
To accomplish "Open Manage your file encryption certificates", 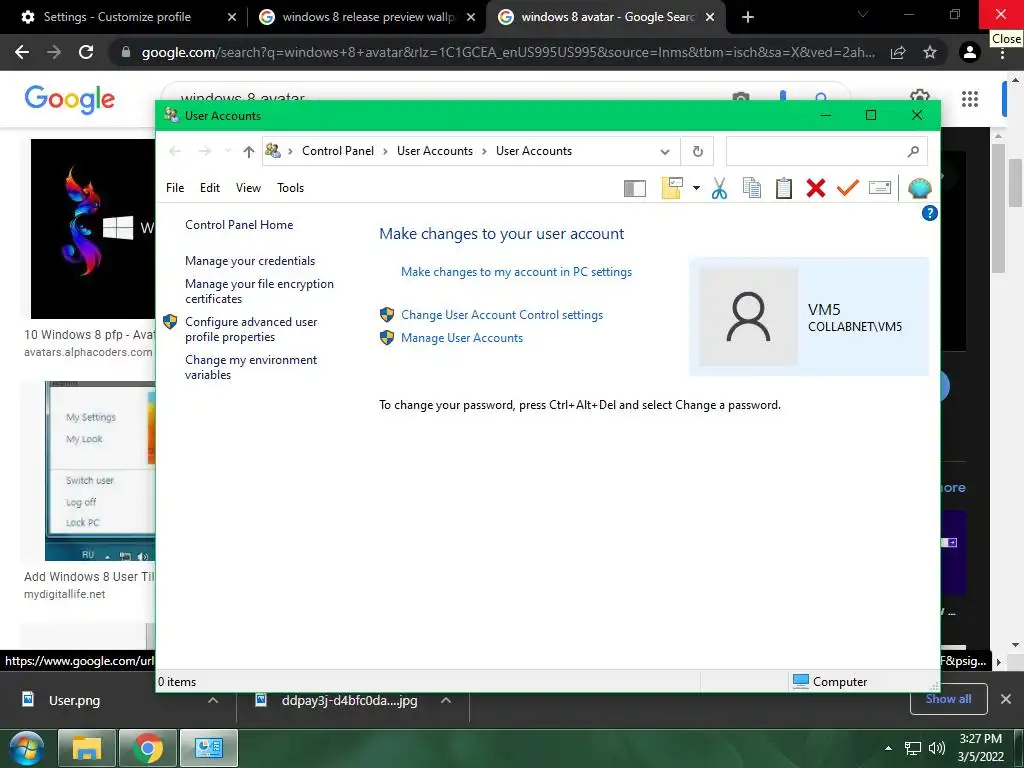I will point(259,291).
